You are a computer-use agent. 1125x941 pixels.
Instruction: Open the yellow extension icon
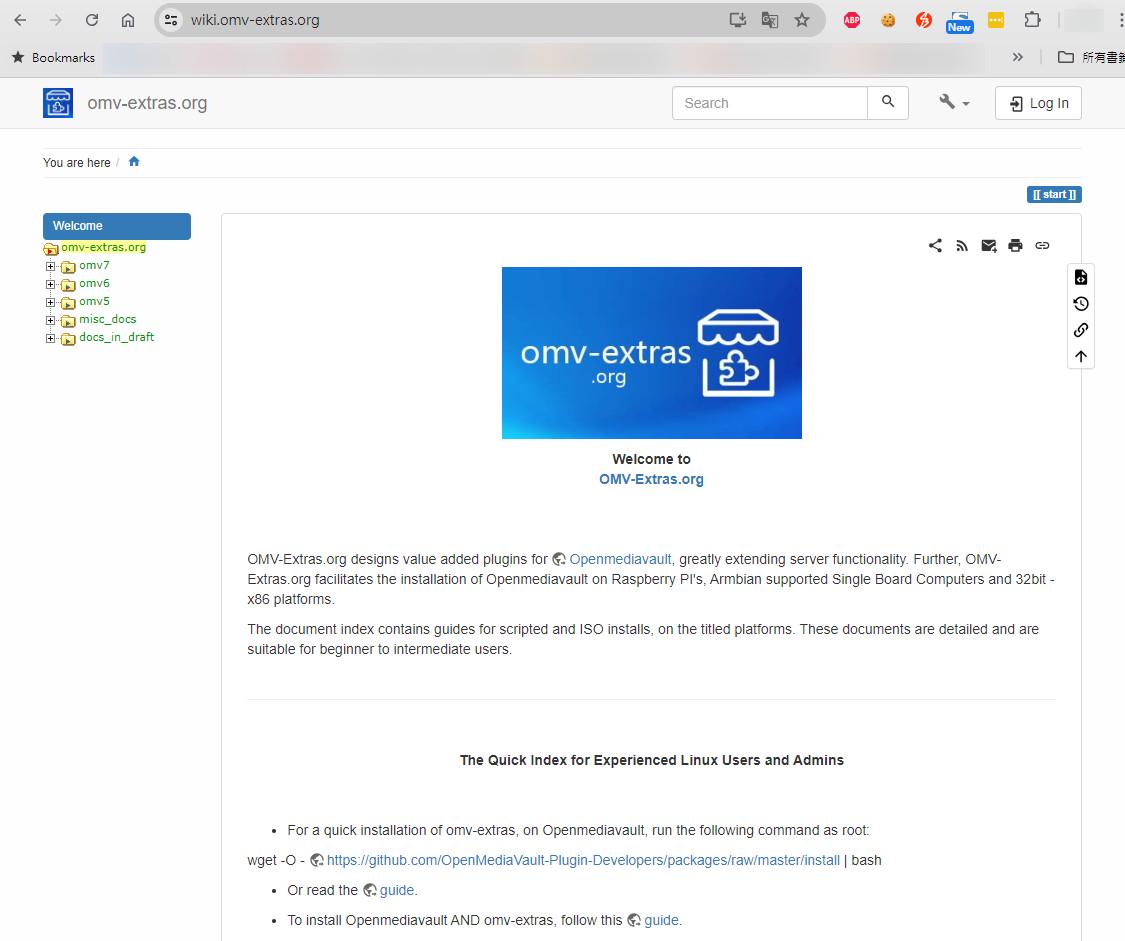(996, 20)
